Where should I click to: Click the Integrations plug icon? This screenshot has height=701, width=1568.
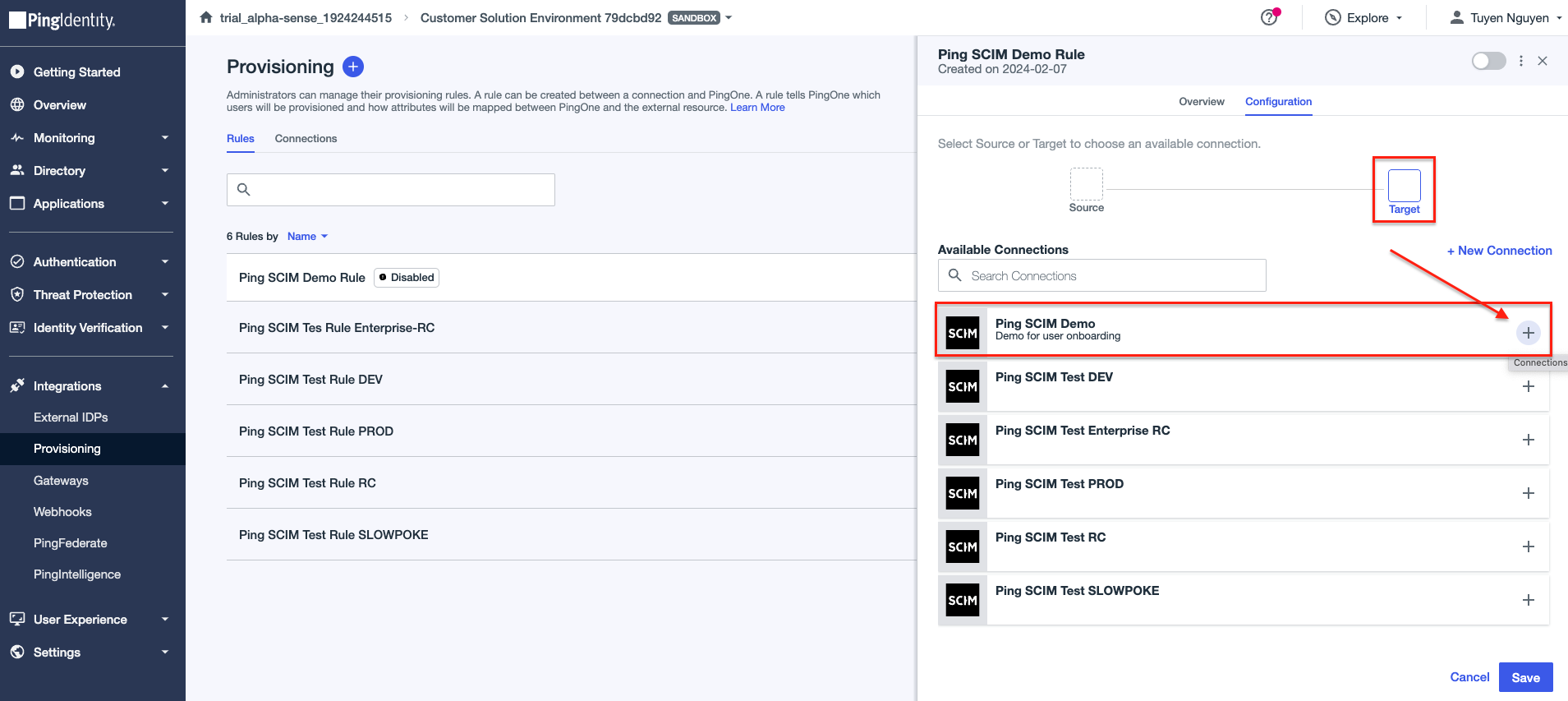(17, 385)
